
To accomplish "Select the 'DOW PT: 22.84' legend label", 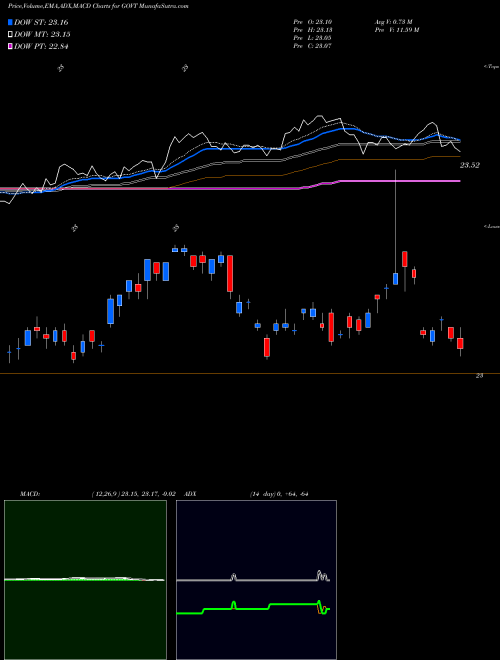I will pyautogui.click(x=41, y=46).
